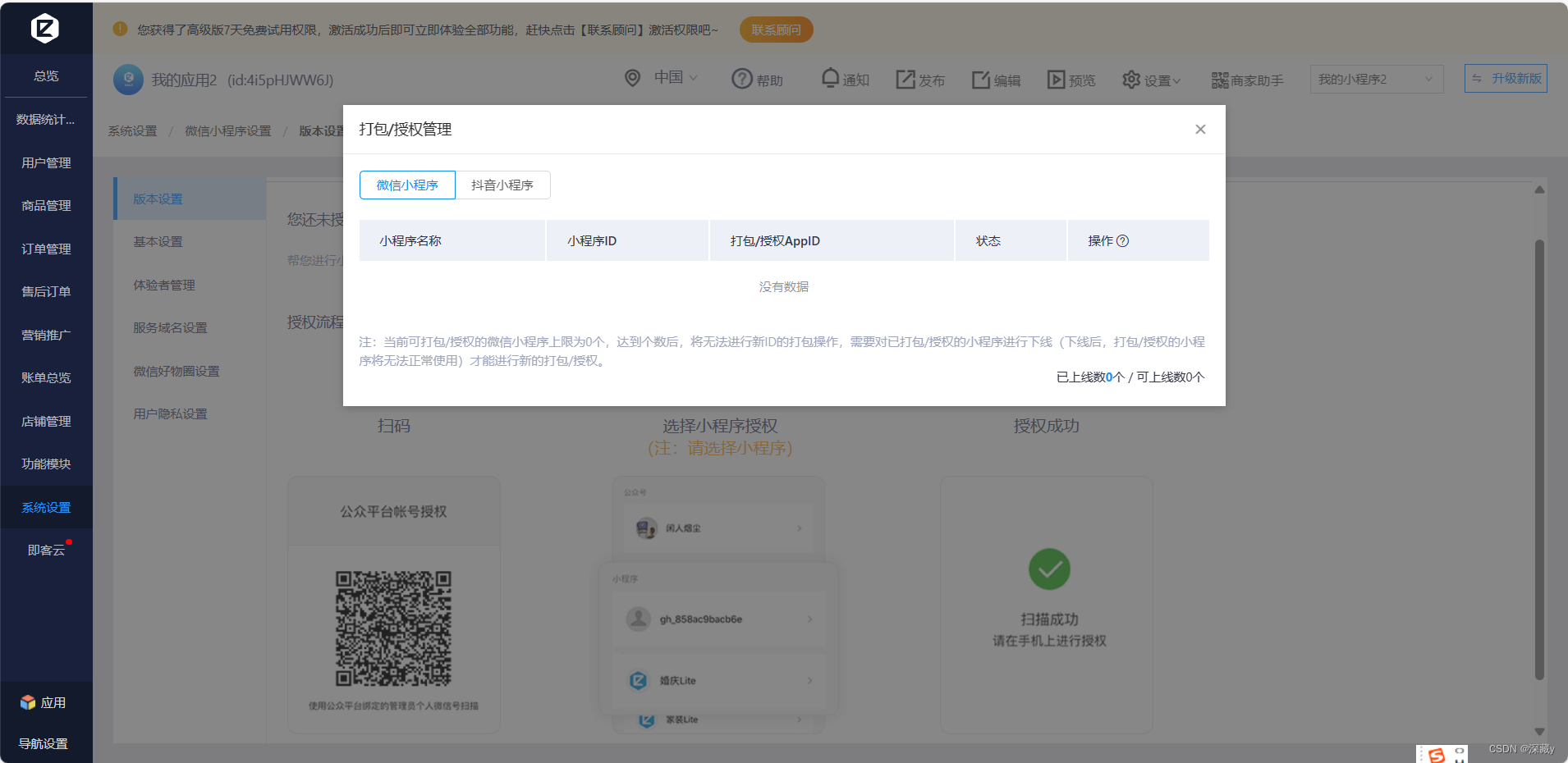Click the app avatar beside 我的应用2

pyautogui.click(x=128, y=80)
